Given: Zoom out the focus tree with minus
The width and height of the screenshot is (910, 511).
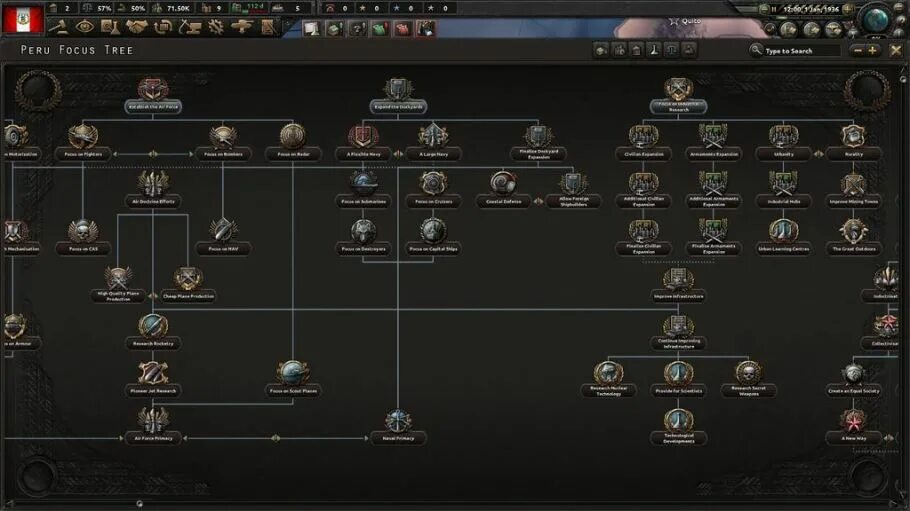Looking at the screenshot, I should (858, 51).
